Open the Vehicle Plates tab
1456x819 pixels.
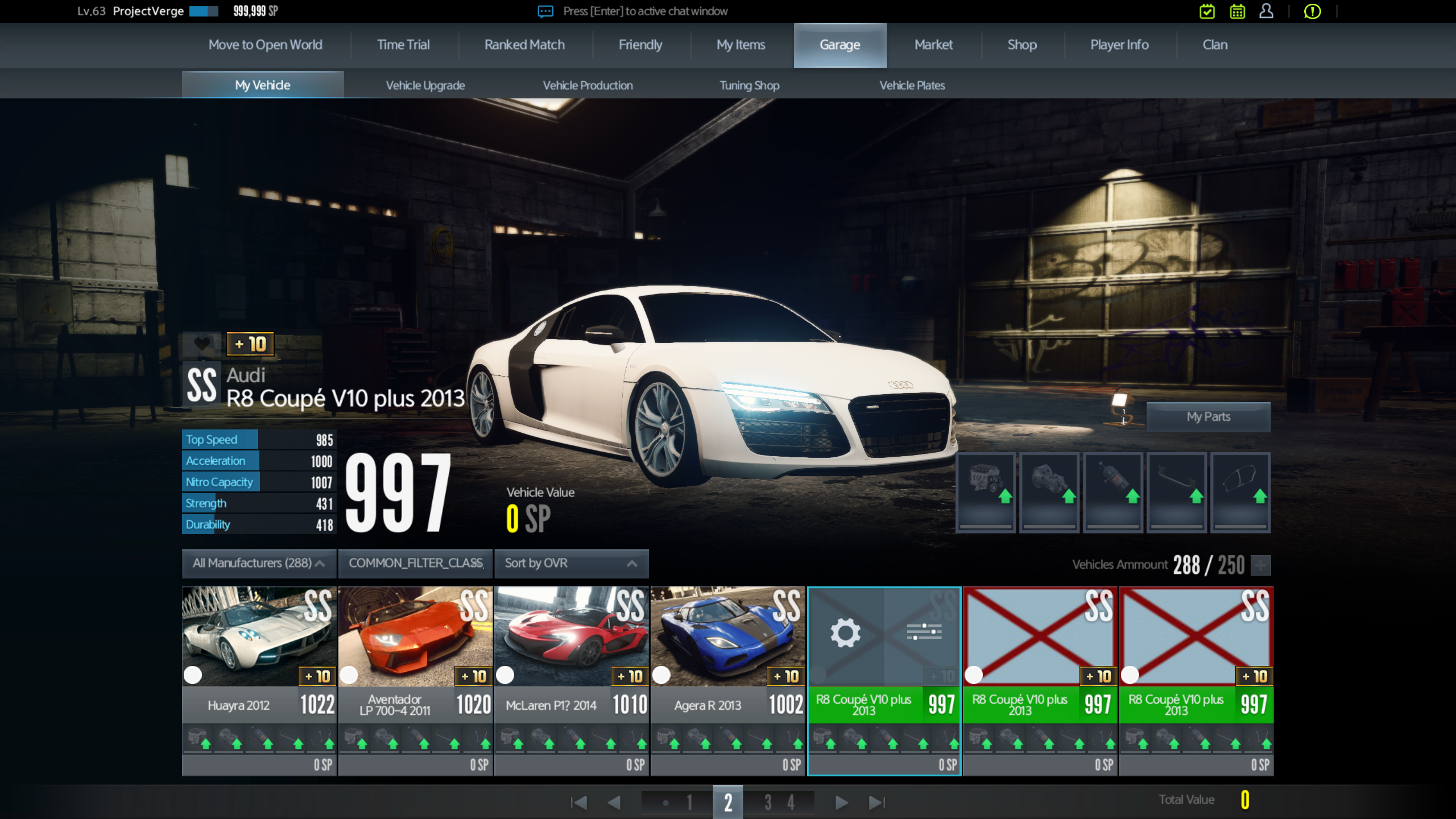coord(912,85)
